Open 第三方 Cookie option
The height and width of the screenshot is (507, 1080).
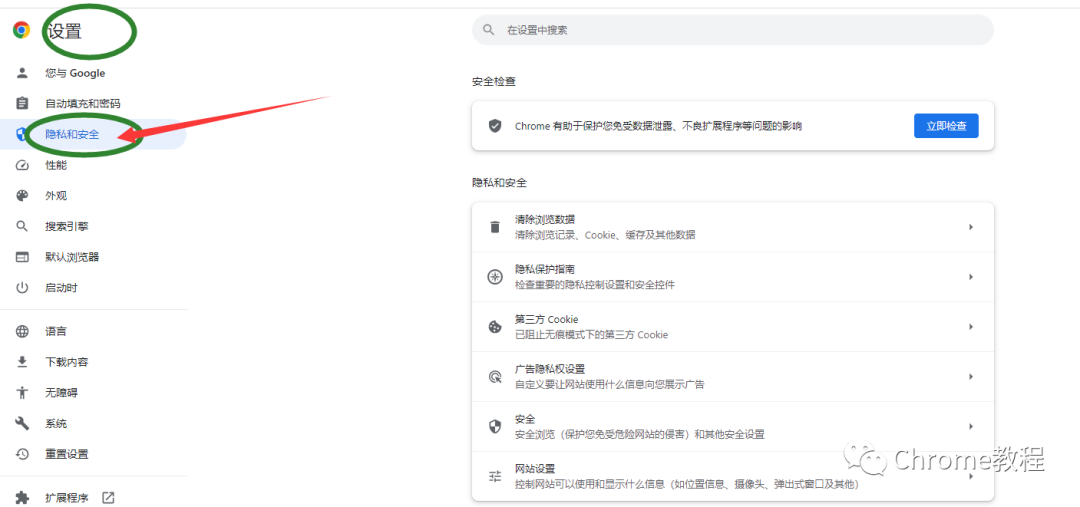733,327
